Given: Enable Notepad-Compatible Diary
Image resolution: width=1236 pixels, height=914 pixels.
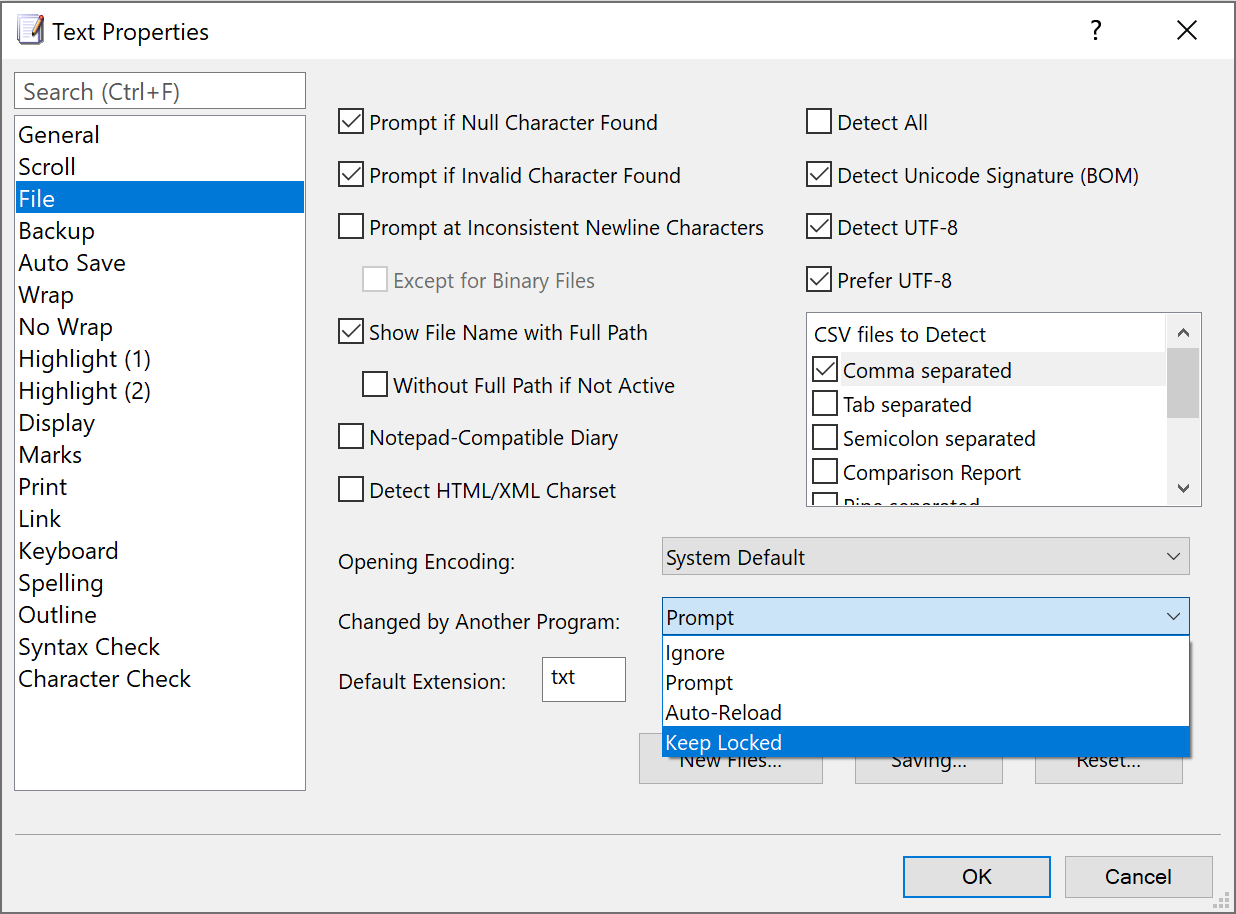Looking at the screenshot, I should pos(351,437).
